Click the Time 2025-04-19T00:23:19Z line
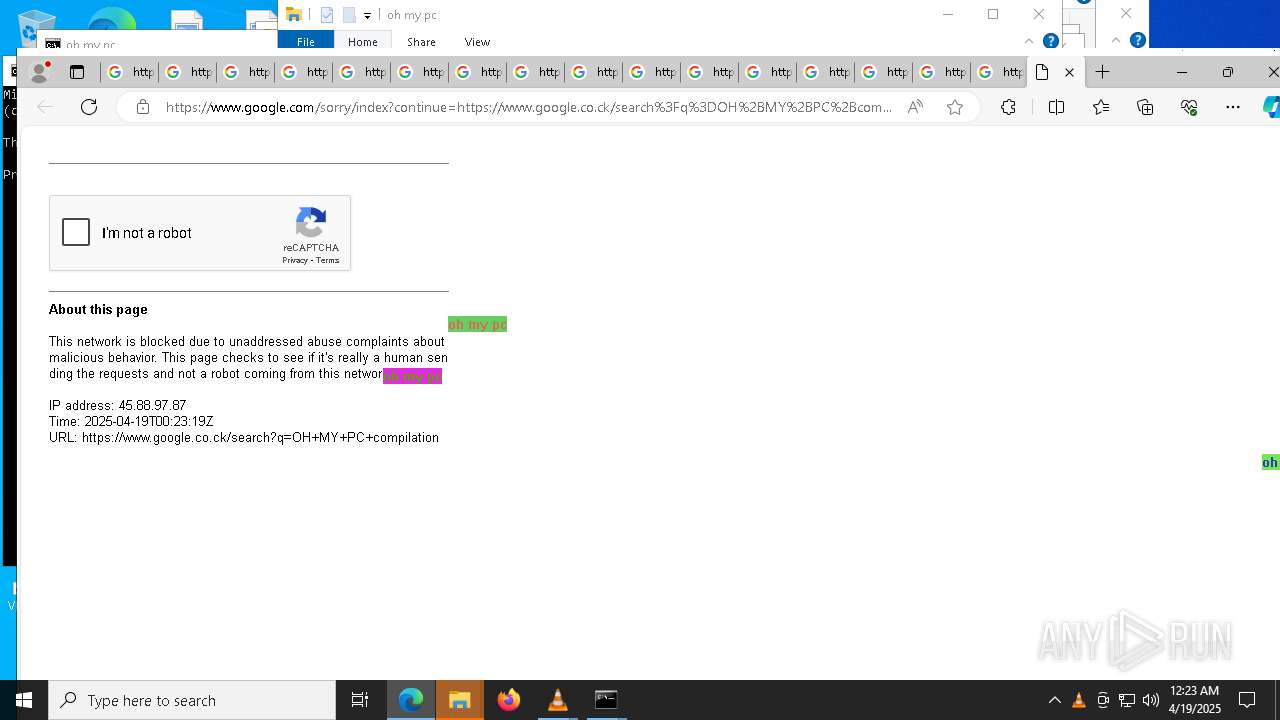The image size is (1280, 720). pyautogui.click(x=131, y=422)
